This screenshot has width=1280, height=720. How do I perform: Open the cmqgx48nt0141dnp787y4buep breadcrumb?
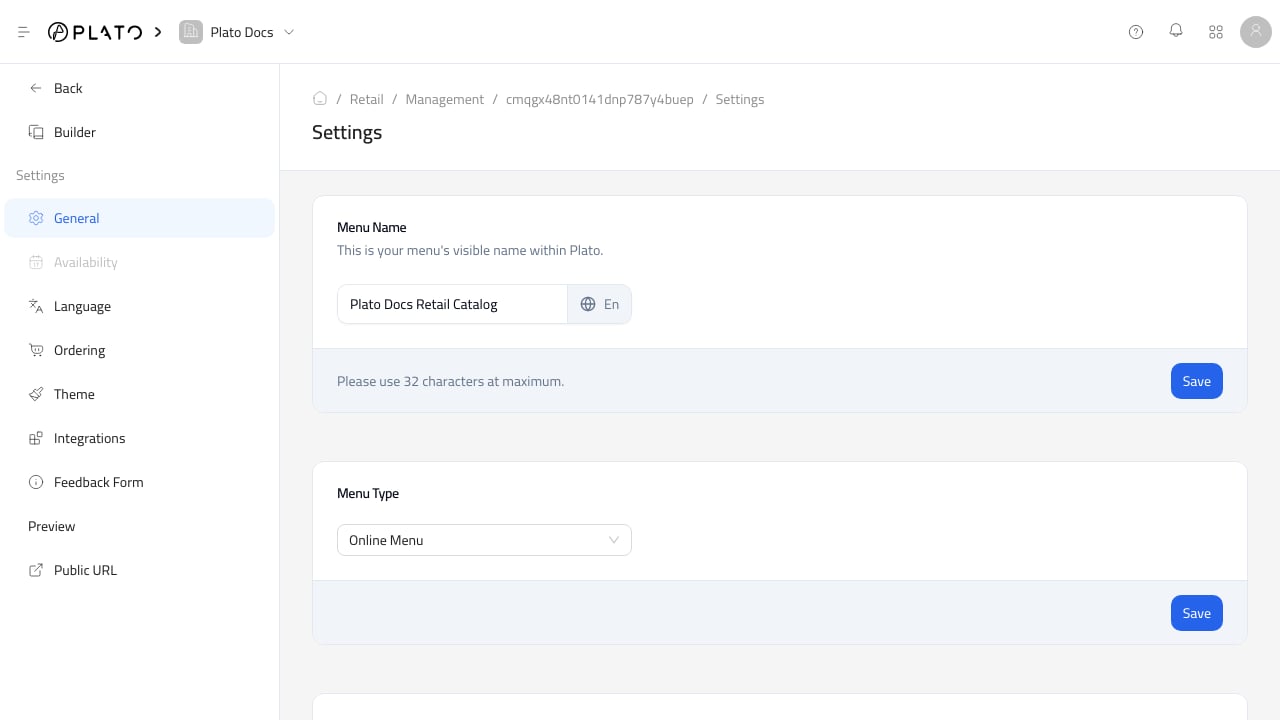(600, 99)
